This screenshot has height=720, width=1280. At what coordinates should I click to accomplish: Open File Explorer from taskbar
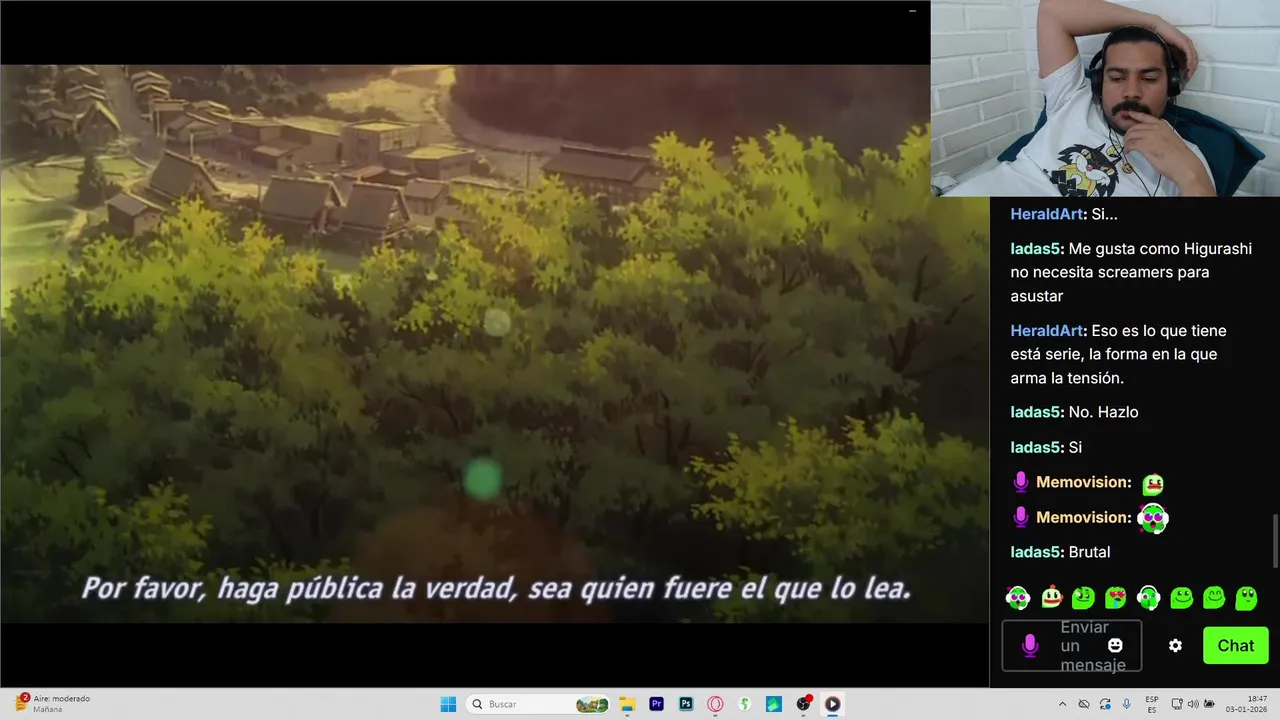tap(627, 704)
